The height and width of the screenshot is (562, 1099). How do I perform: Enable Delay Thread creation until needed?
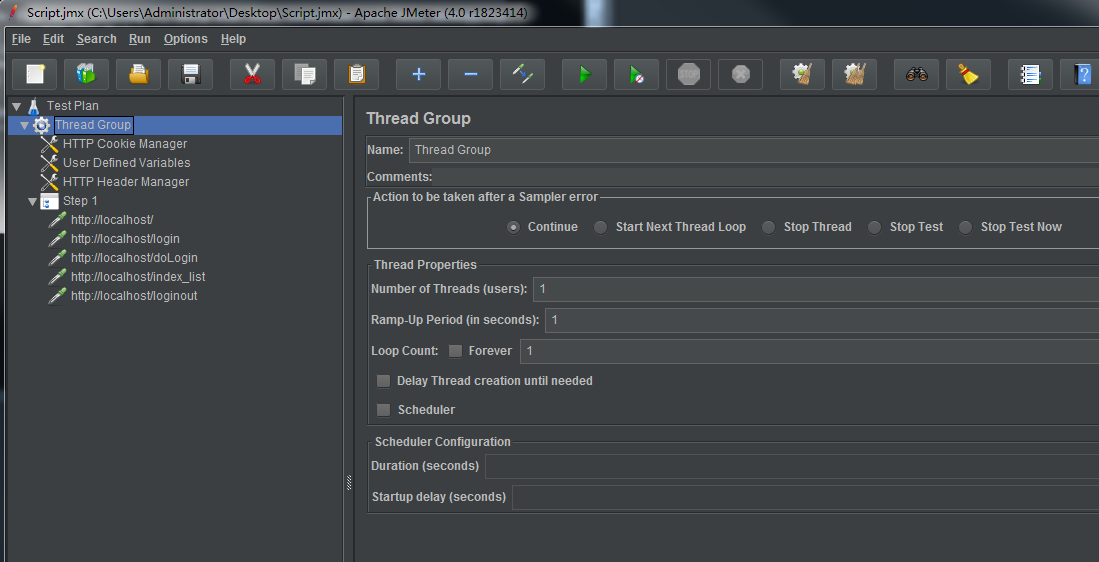pos(383,381)
